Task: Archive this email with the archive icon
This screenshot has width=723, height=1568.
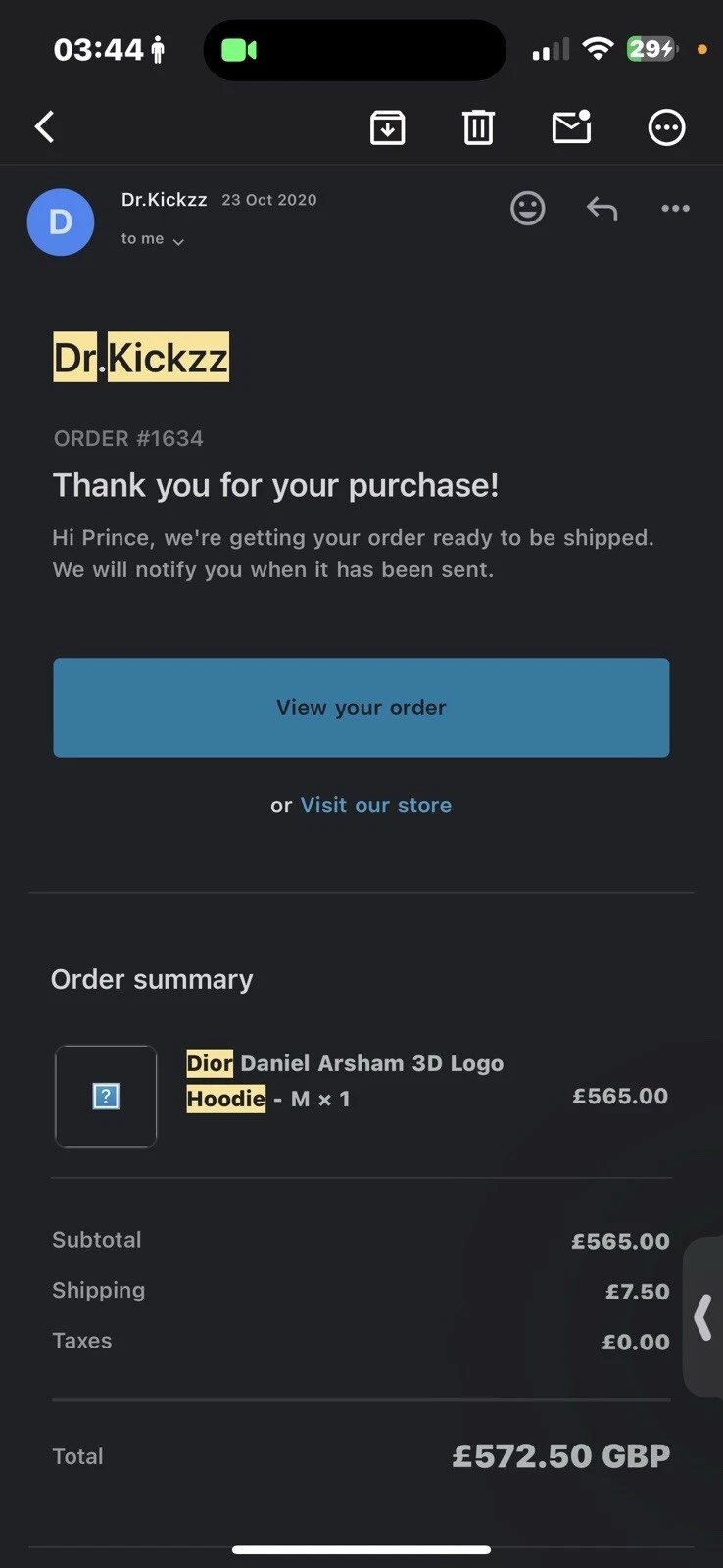Action: (387, 127)
